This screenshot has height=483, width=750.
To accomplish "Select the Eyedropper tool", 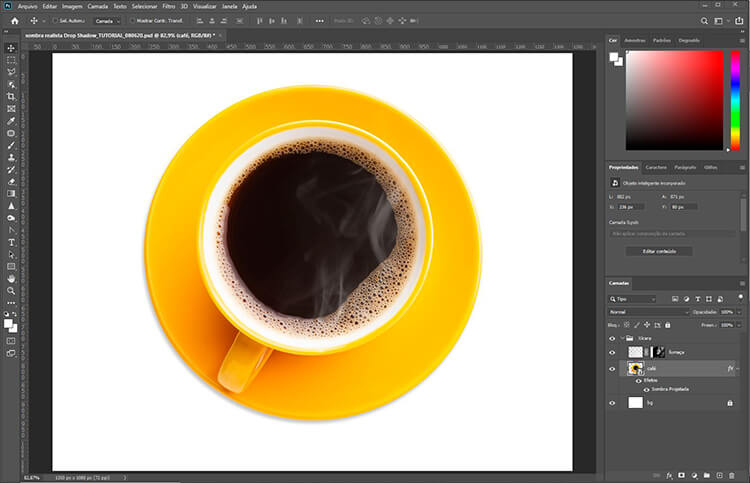I will pyautogui.click(x=11, y=121).
